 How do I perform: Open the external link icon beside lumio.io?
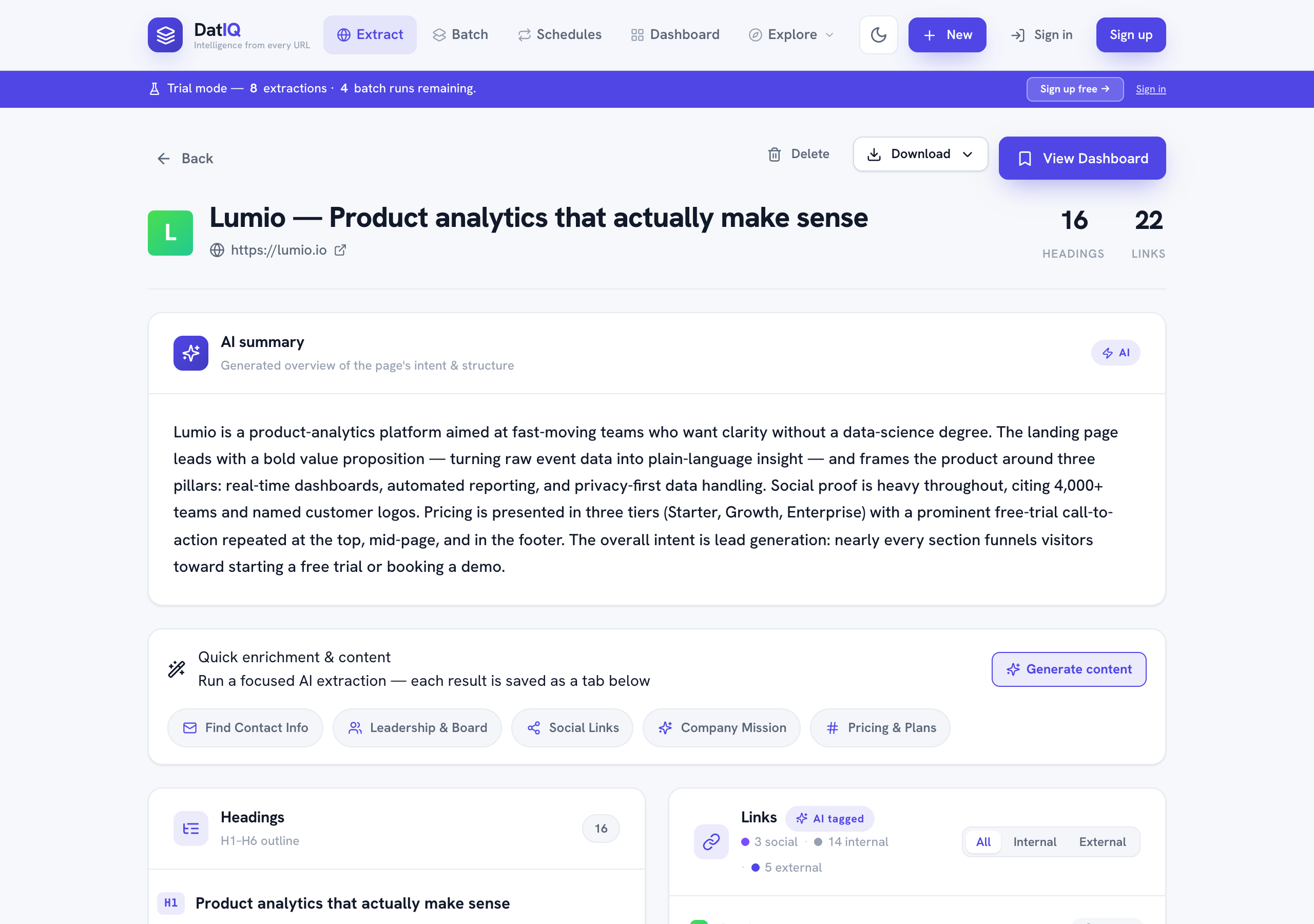point(340,250)
